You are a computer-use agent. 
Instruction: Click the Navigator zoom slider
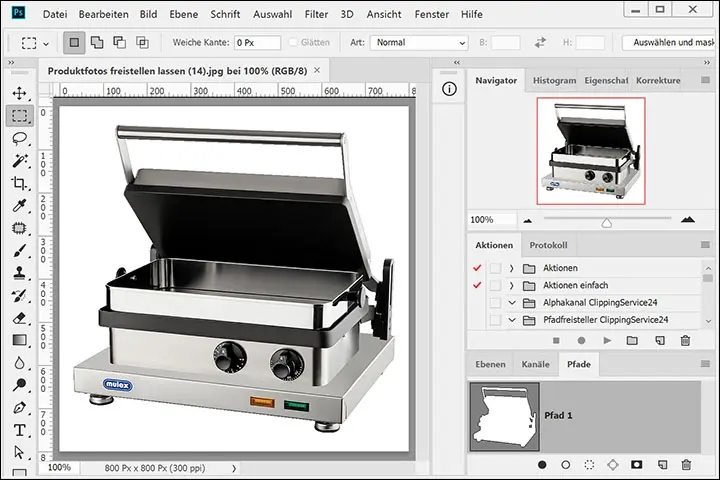click(x=606, y=220)
